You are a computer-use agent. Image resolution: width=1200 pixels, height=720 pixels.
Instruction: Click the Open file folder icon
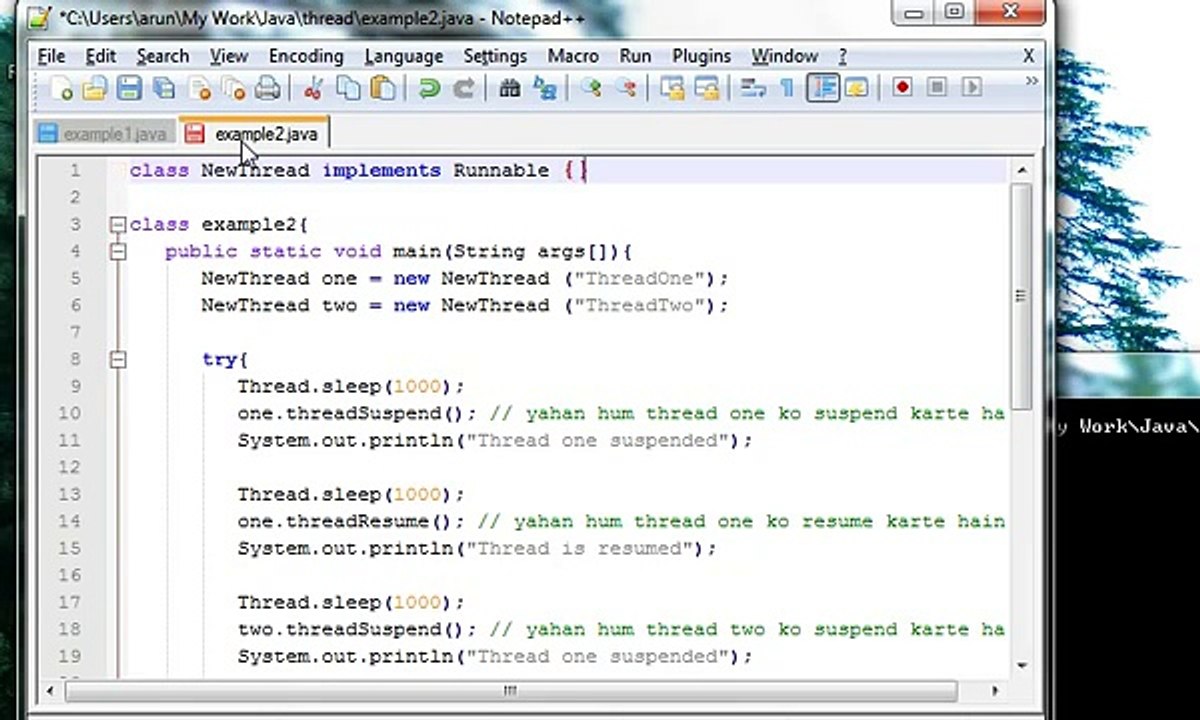click(x=95, y=89)
